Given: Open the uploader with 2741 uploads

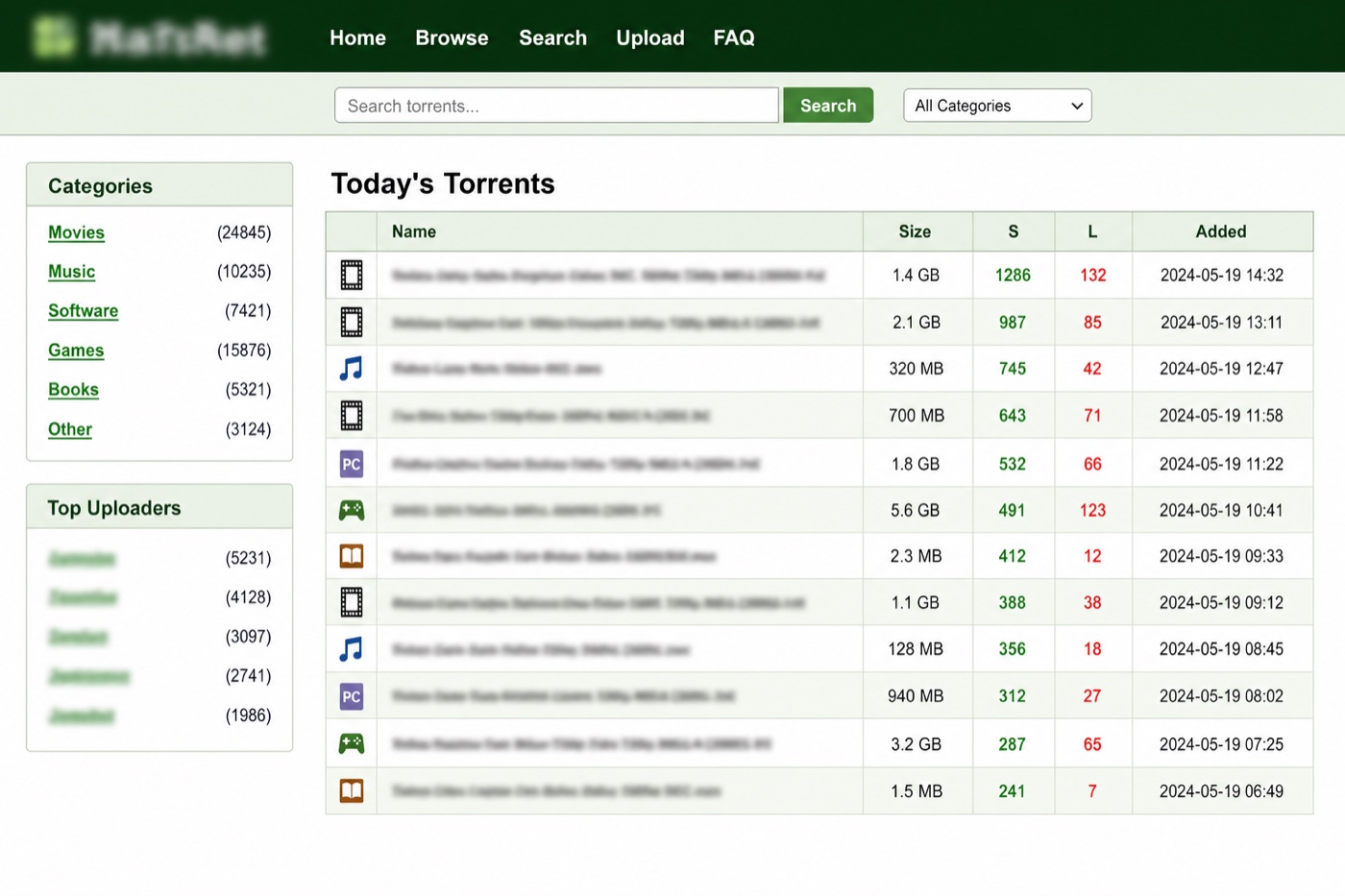Looking at the screenshot, I should [x=88, y=676].
